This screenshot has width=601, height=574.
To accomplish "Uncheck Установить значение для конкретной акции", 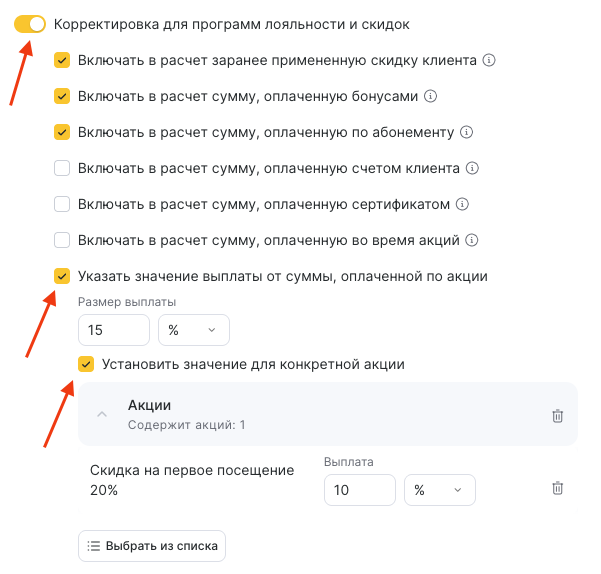I will pos(86,364).
